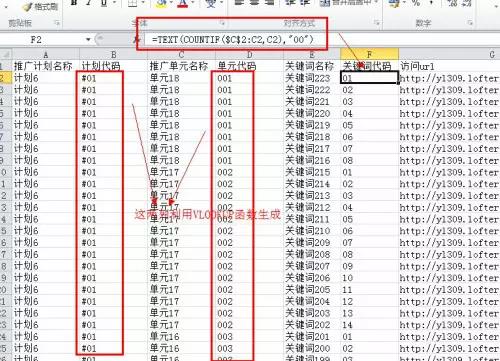
Task: Click header cell 关键词名称
Action: click(312, 66)
